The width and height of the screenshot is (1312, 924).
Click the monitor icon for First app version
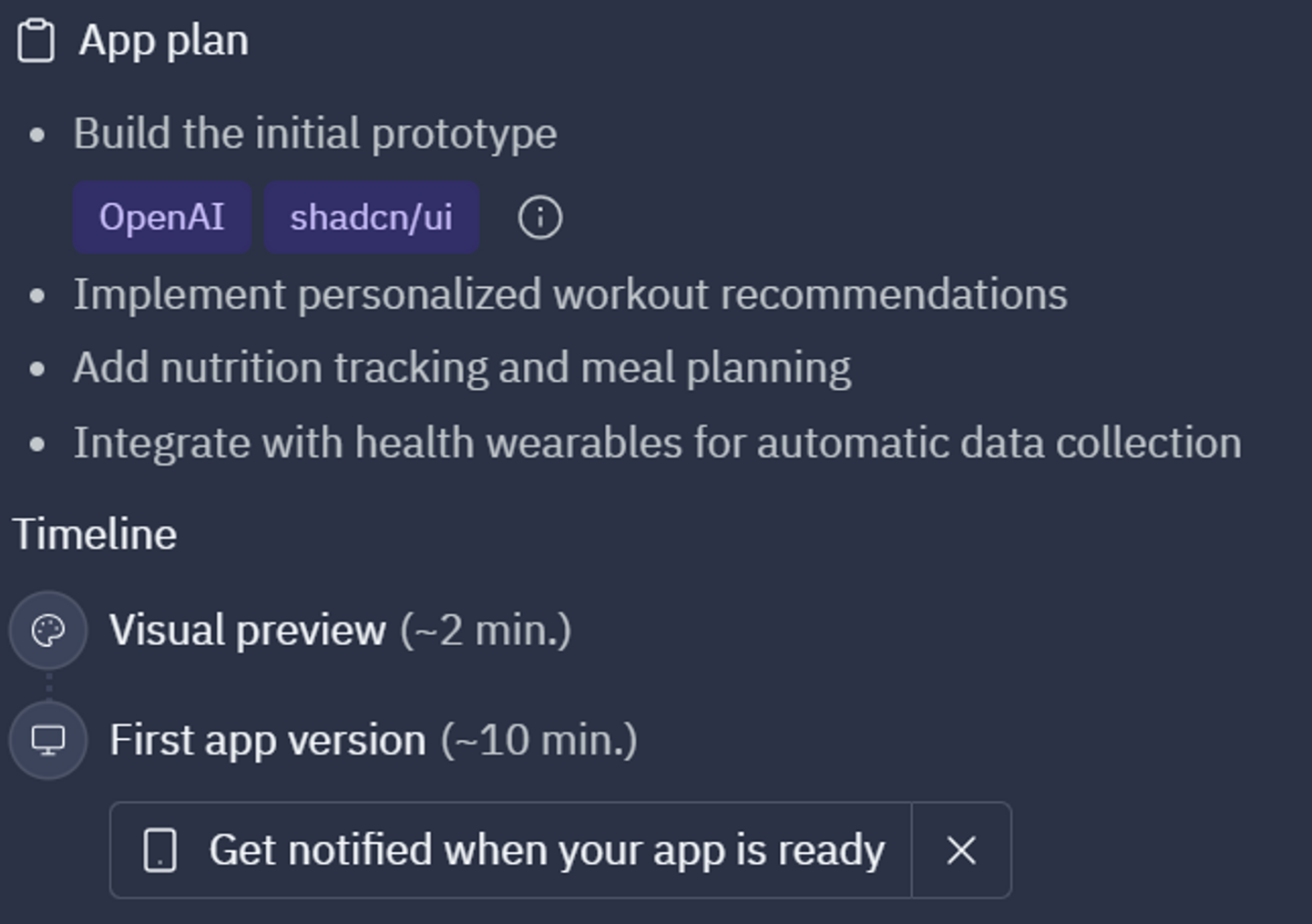(x=48, y=740)
